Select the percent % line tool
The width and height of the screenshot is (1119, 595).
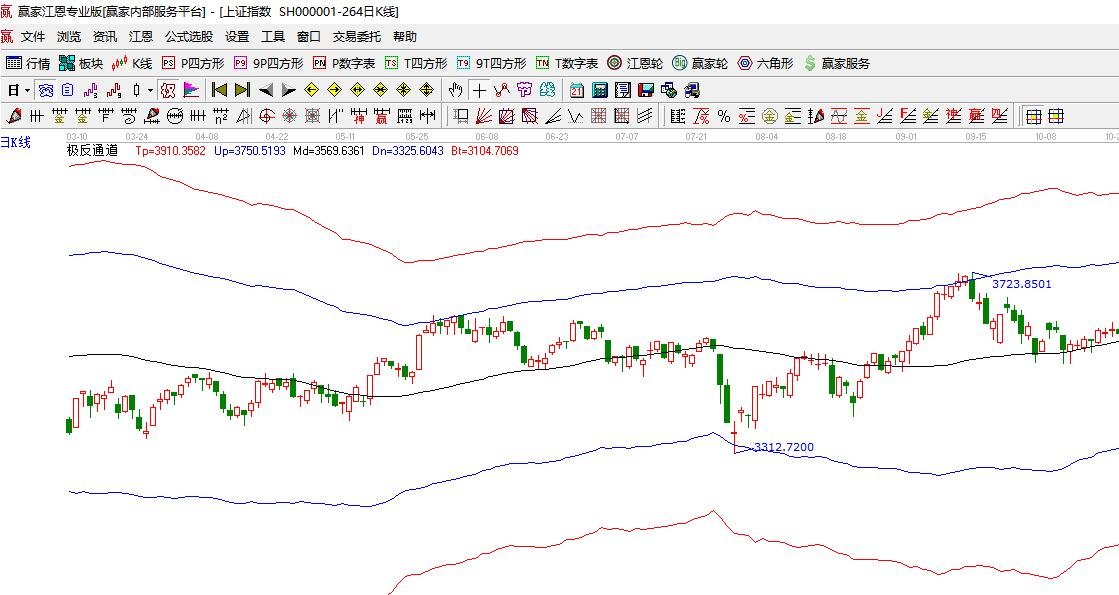coord(724,116)
